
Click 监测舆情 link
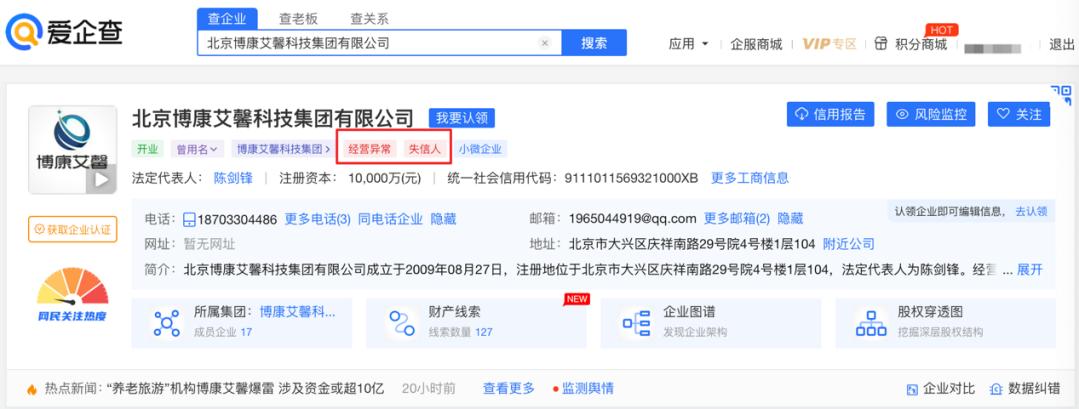pyautogui.click(x=587, y=389)
